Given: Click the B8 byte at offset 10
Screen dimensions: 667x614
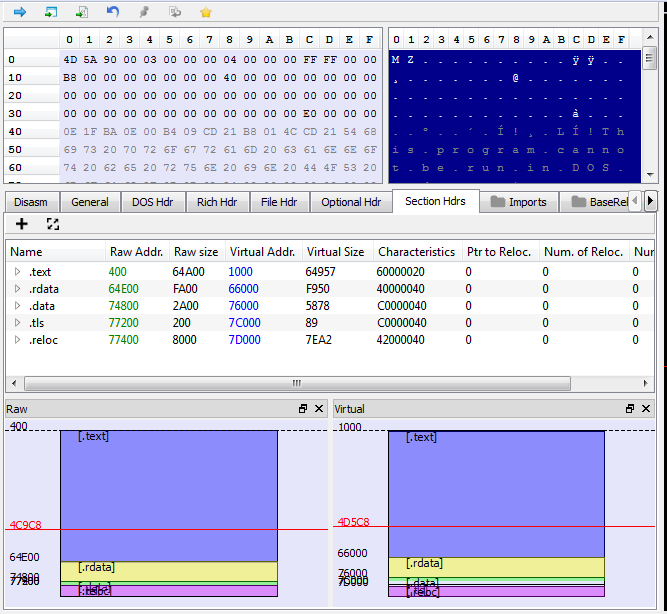Looking at the screenshot, I should (70, 77).
